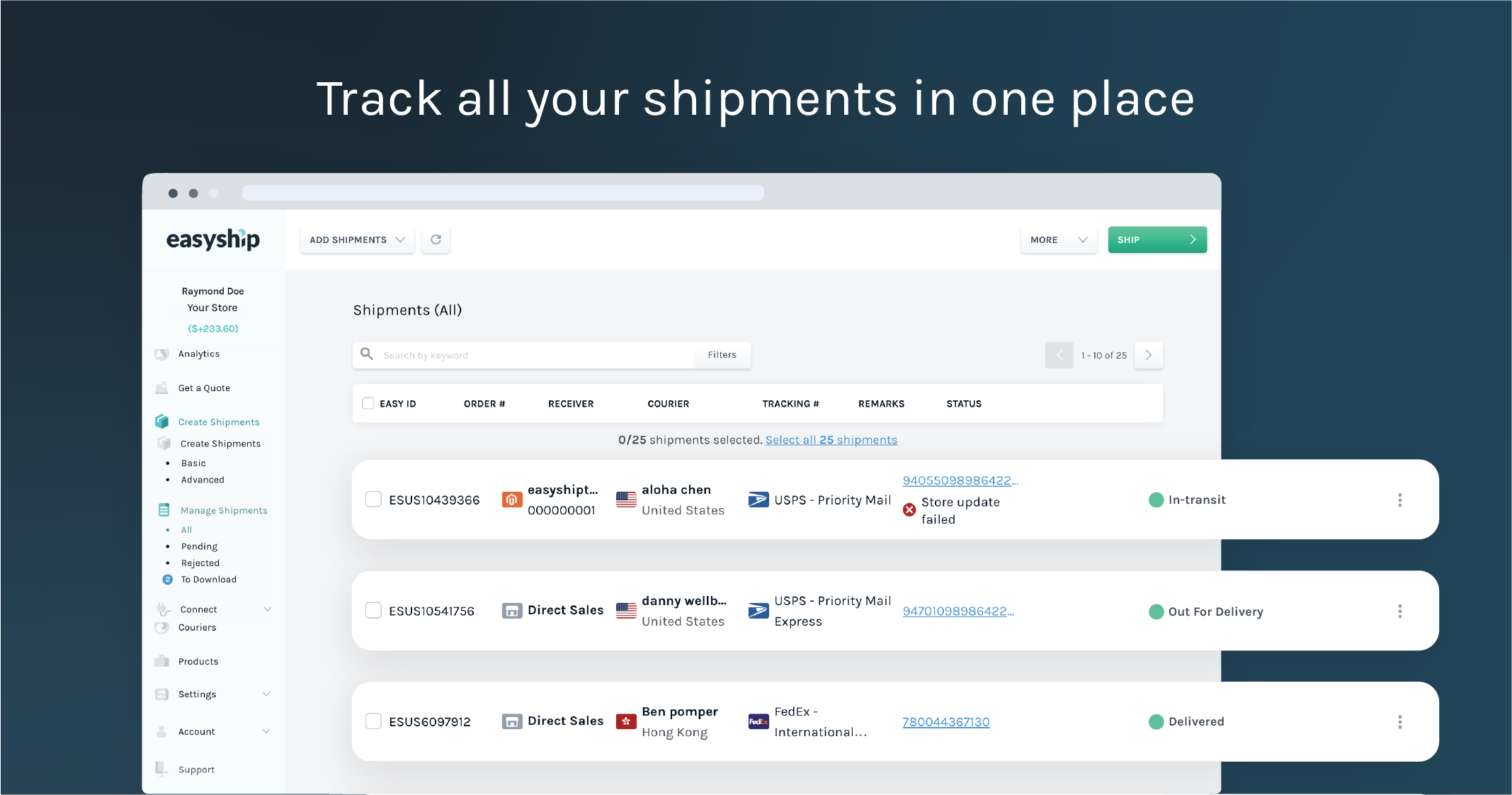Open the Add Shipments dropdown
Image resolution: width=1512 pixels, height=795 pixels.
tap(357, 239)
